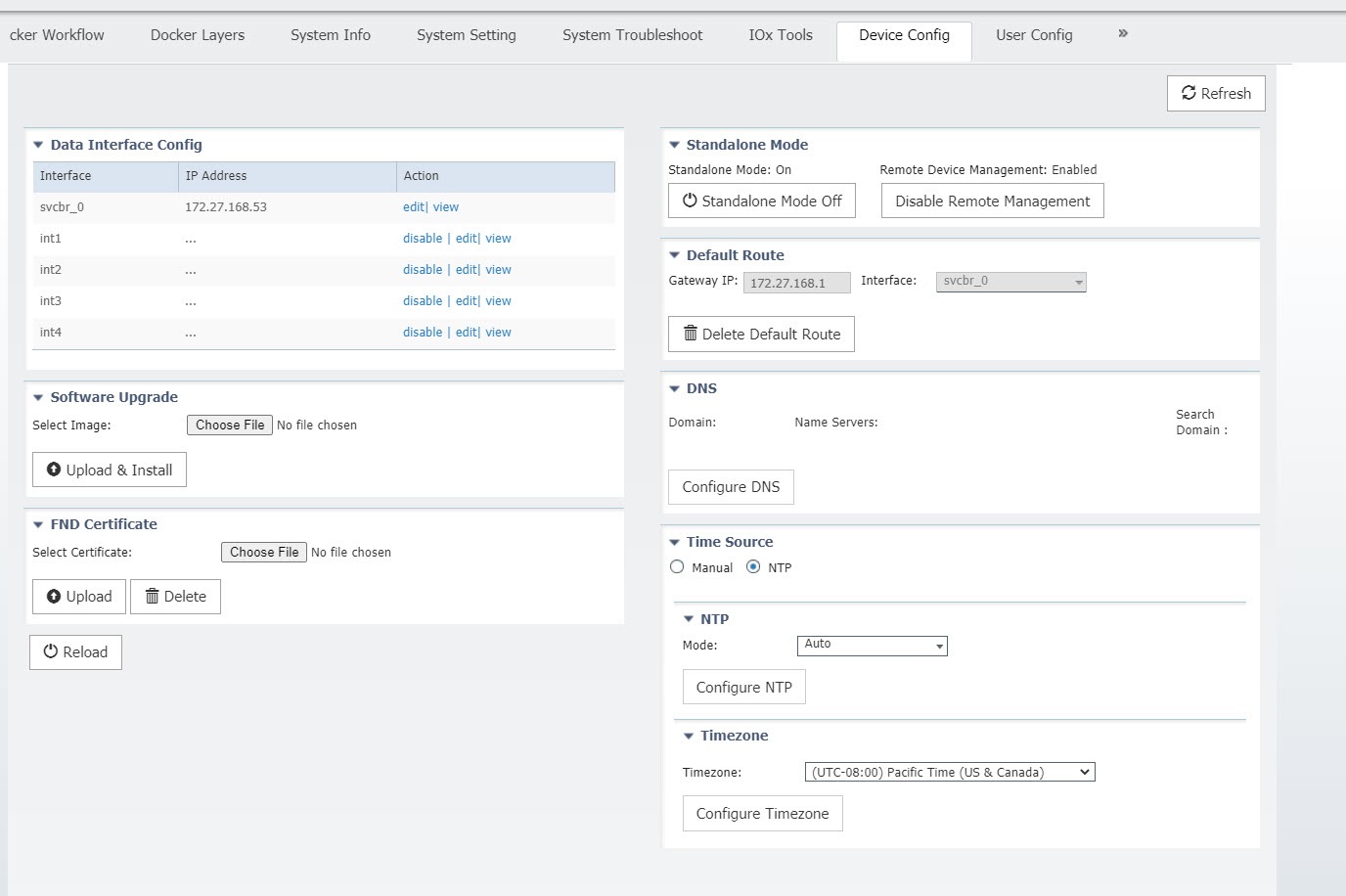Collapse the Data Interface Config section
Viewport: 1346px width, 896px height.
[38, 145]
